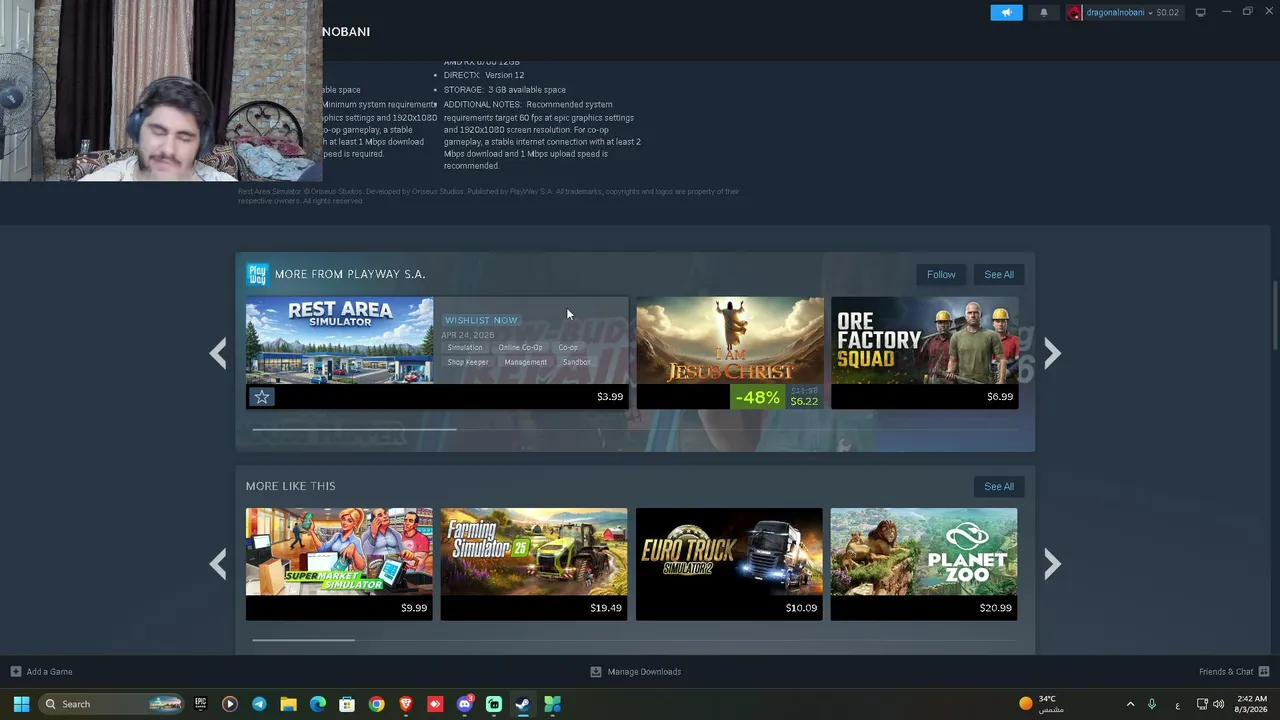Follow the PlayWay S.A. publisher
Viewport: 1280px width, 720px height.
(941, 274)
